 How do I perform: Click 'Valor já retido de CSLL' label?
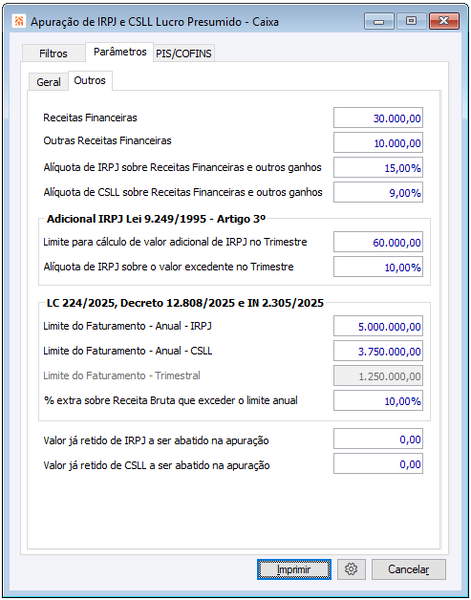point(156,466)
